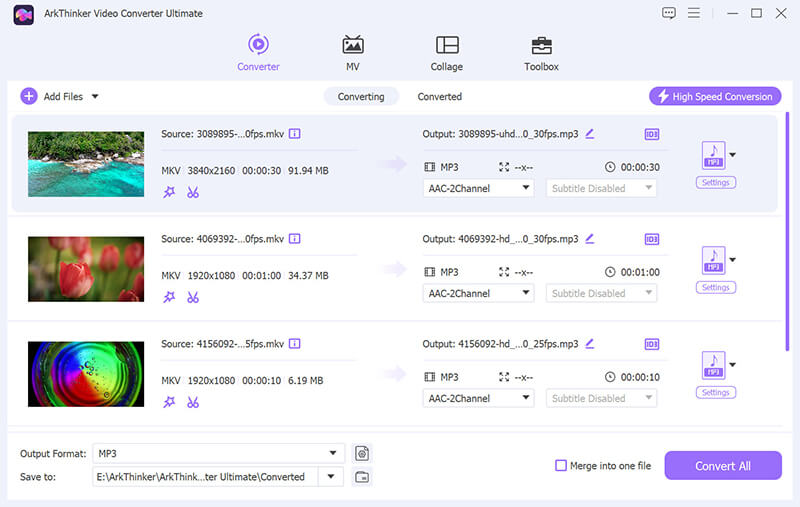Open cut scissors tool for 4156092 video

(192, 402)
